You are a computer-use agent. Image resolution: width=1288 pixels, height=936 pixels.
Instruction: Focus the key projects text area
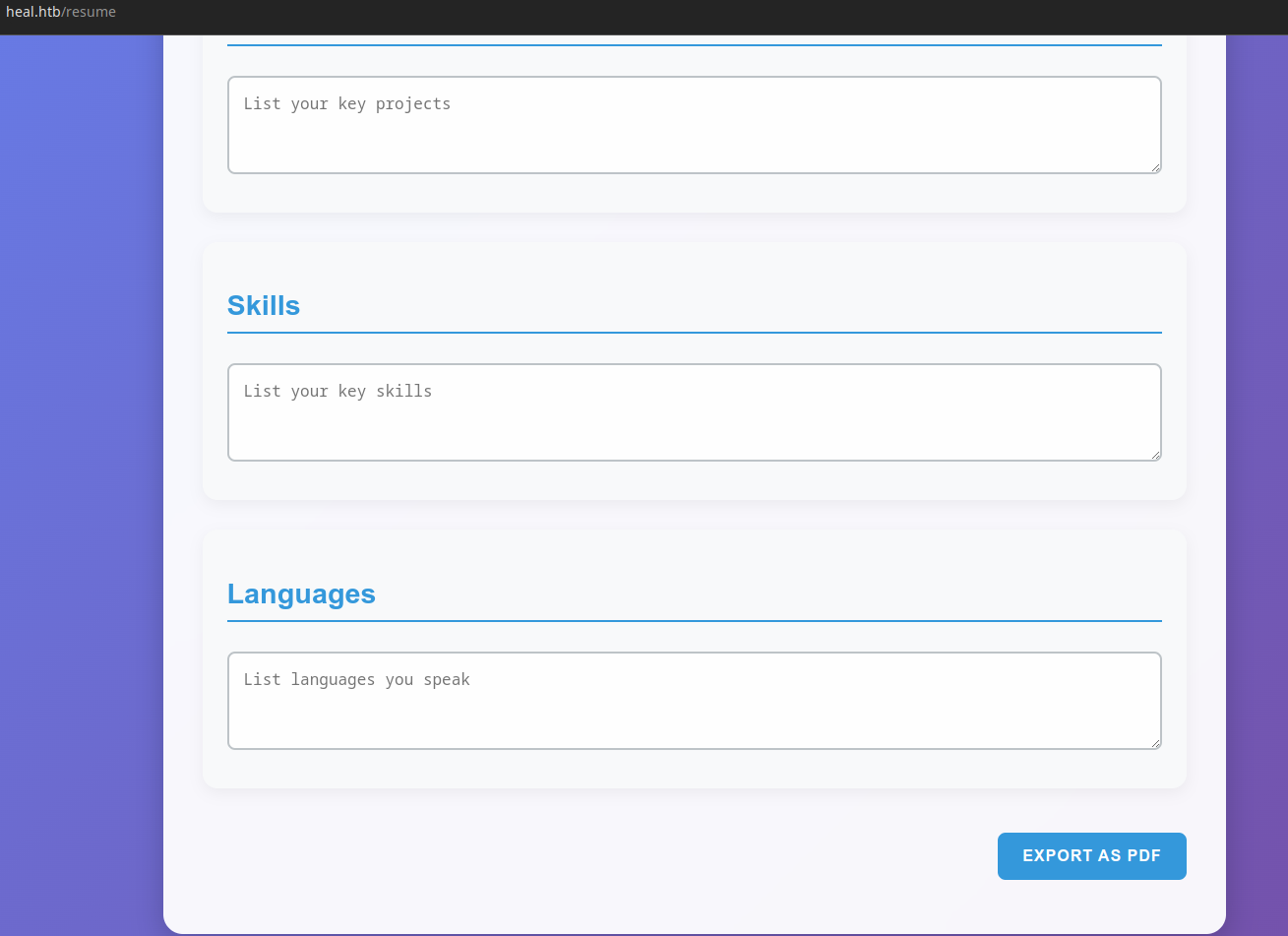point(695,125)
